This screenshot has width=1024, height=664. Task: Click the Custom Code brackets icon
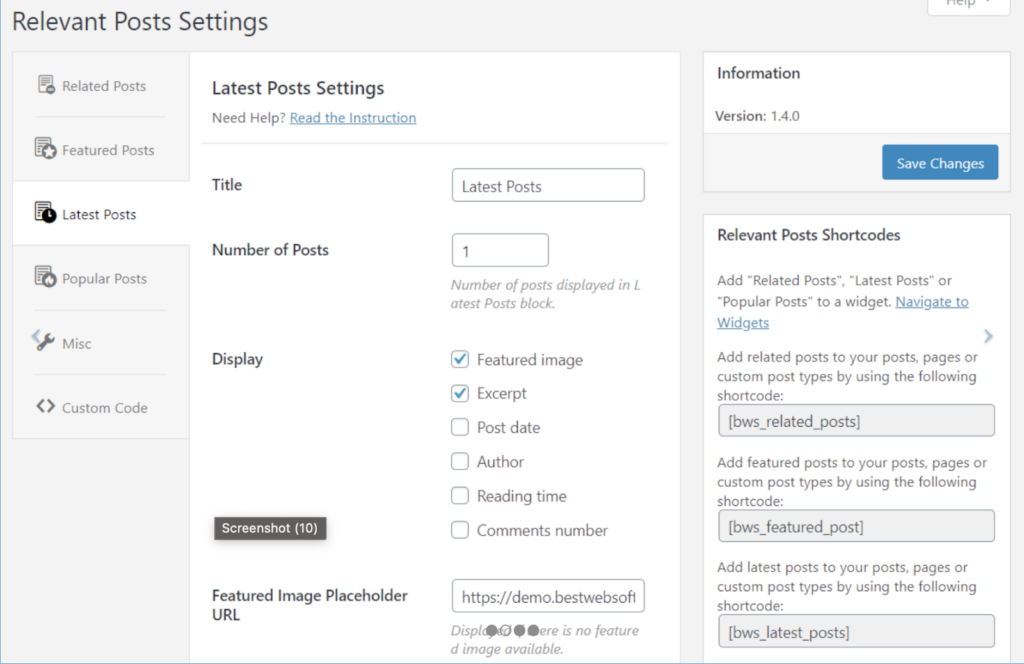[x=45, y=407]
